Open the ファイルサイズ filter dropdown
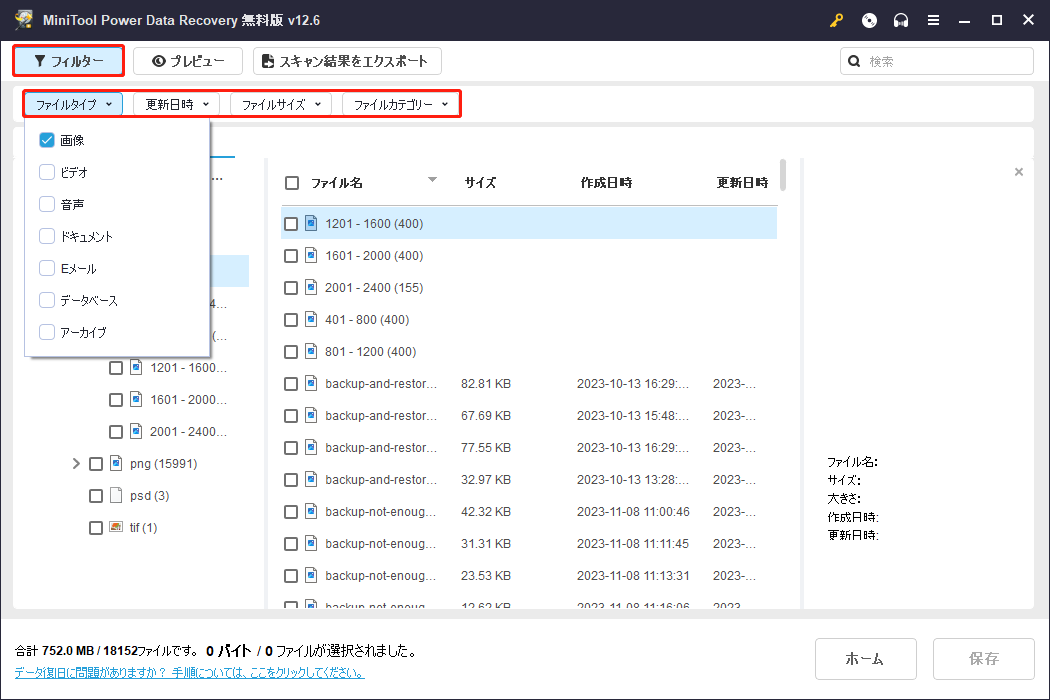1050x700 pixels. tap(281, 104)
